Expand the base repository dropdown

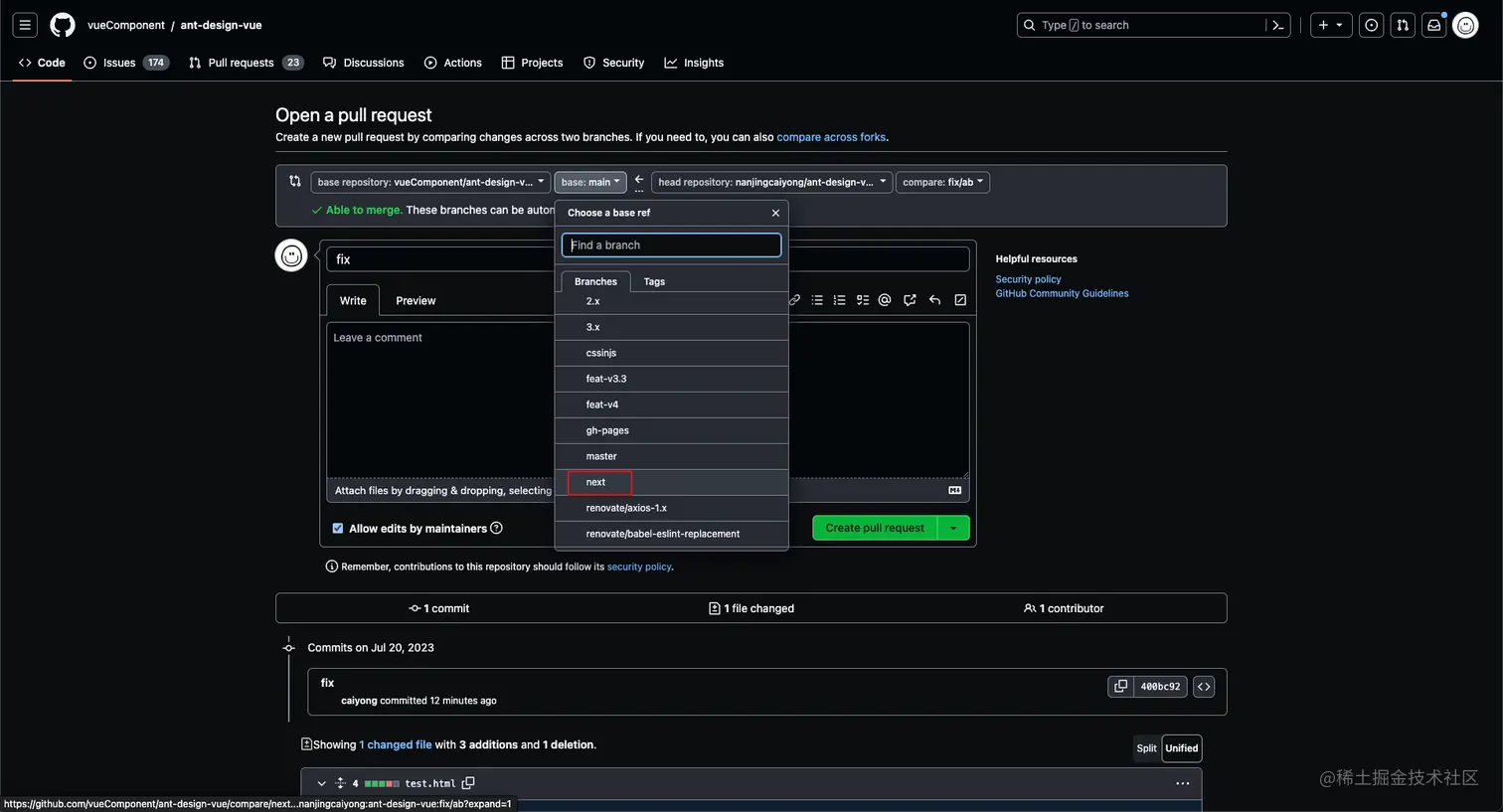pyautogui.click(x=430, y=182)
